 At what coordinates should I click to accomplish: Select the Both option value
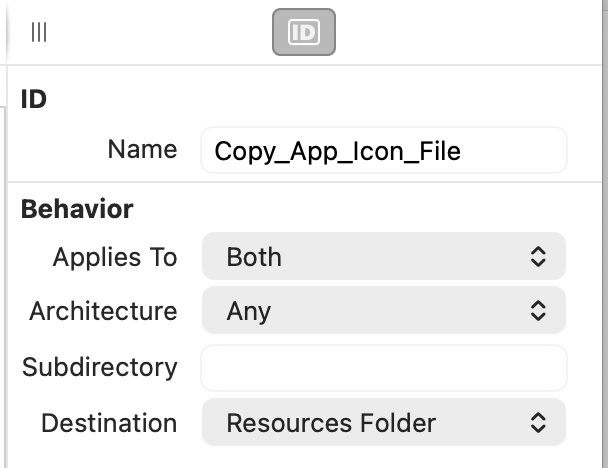tap(254, 257)
